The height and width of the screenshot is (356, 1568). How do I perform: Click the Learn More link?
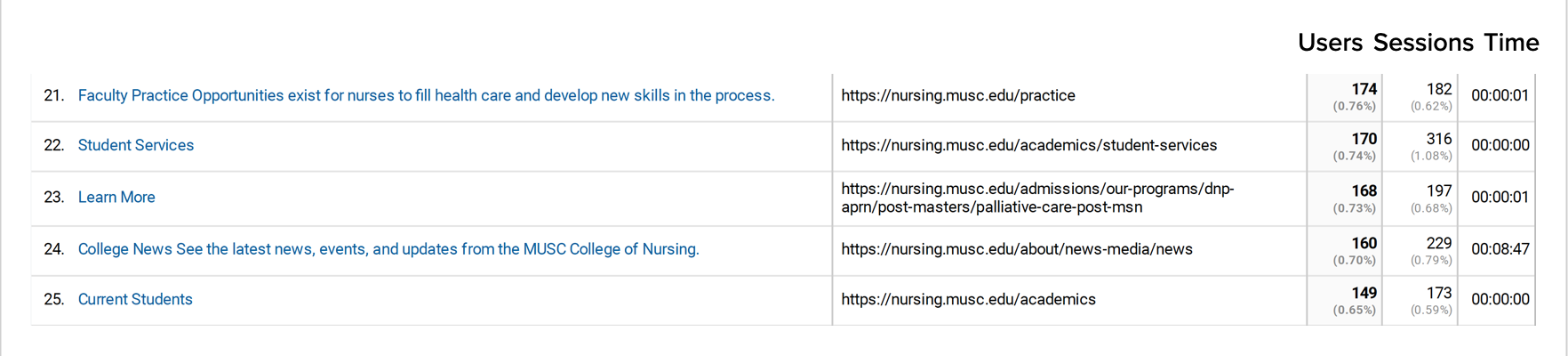(116, 197)
